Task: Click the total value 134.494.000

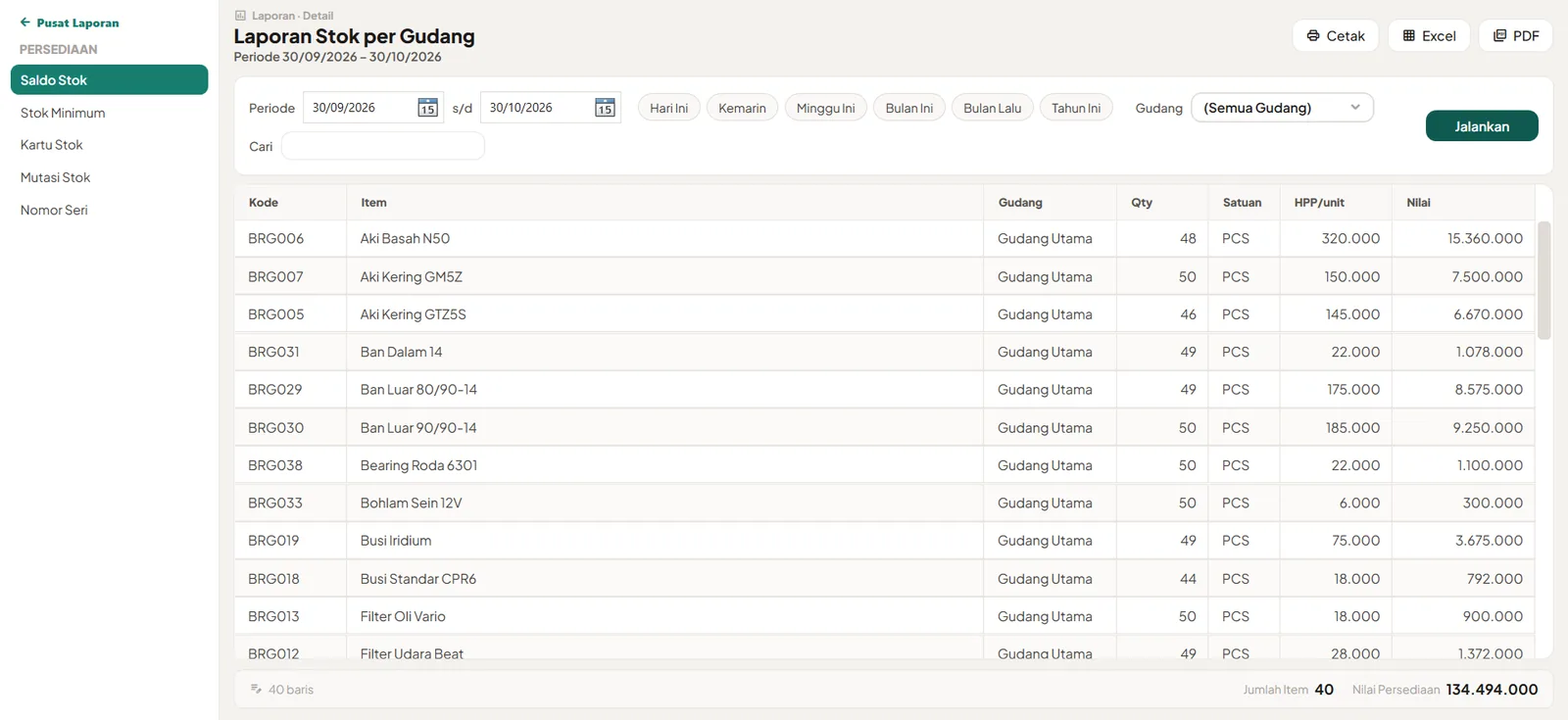Action: coord(1492,690)
